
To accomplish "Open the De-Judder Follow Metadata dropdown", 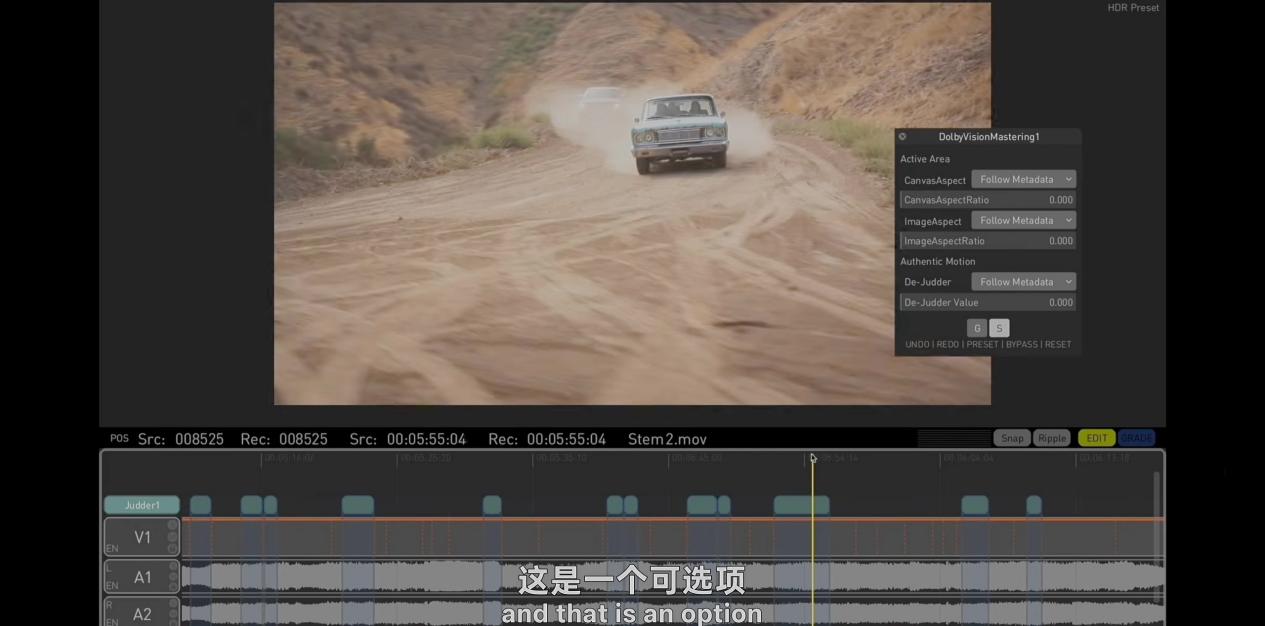I will [x=1023, y=282].
